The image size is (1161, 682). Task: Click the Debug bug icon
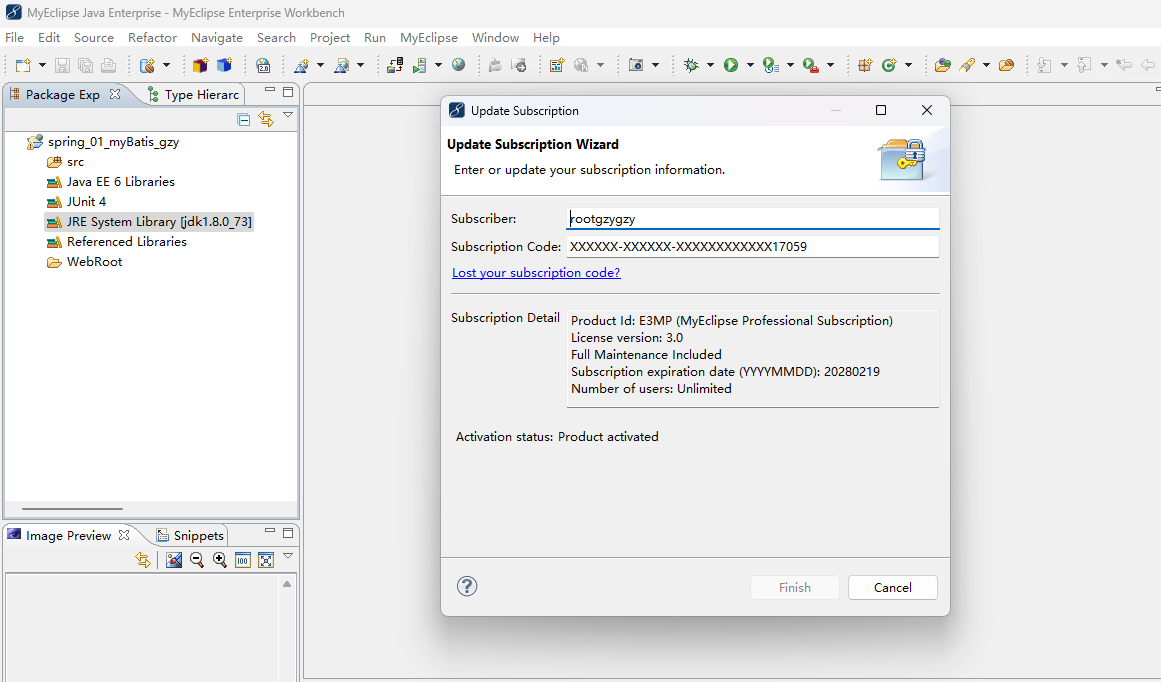click(x=691, y=65)
